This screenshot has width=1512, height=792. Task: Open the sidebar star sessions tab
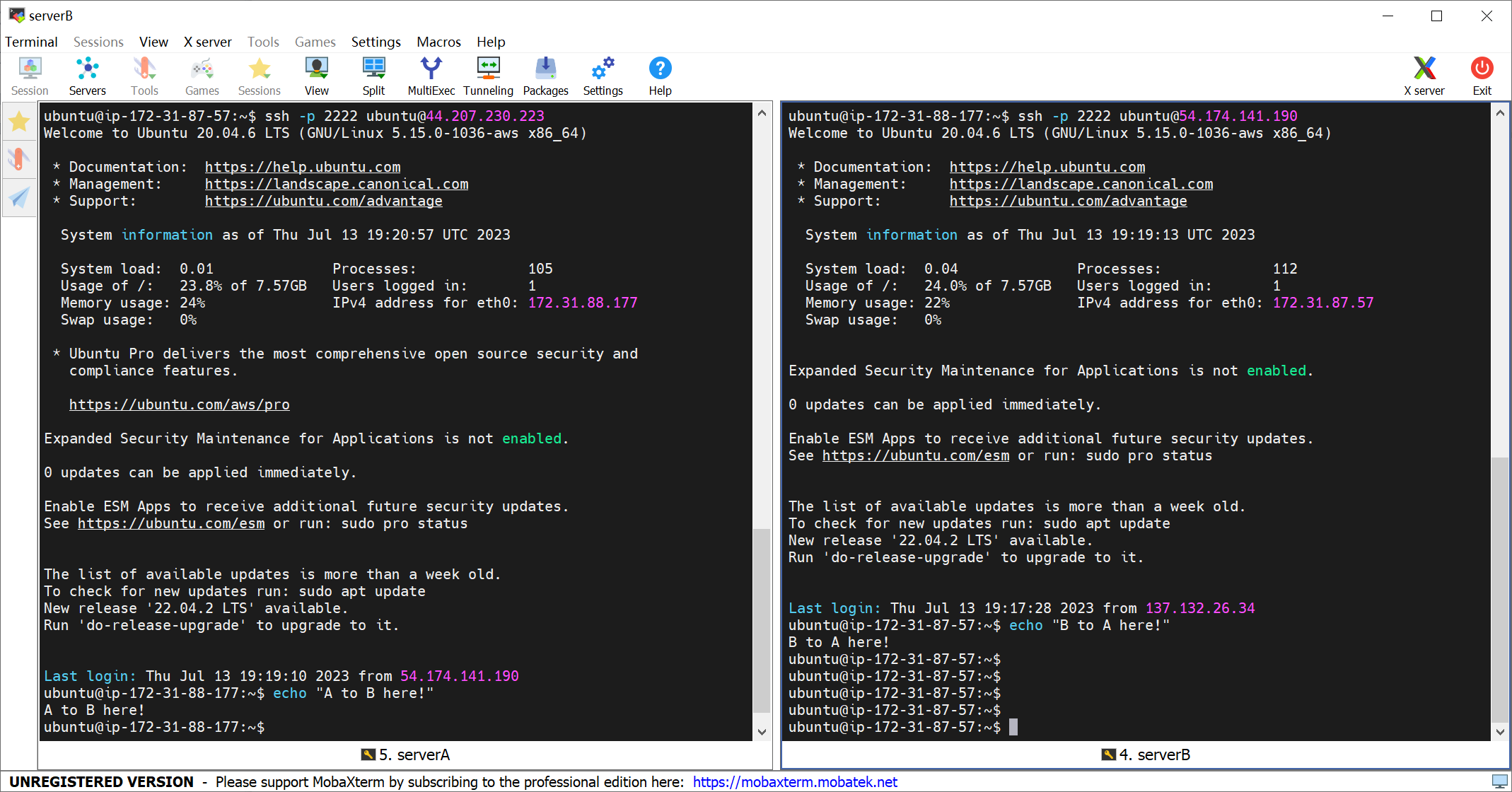pyautogui.click(x=19, y=122)
